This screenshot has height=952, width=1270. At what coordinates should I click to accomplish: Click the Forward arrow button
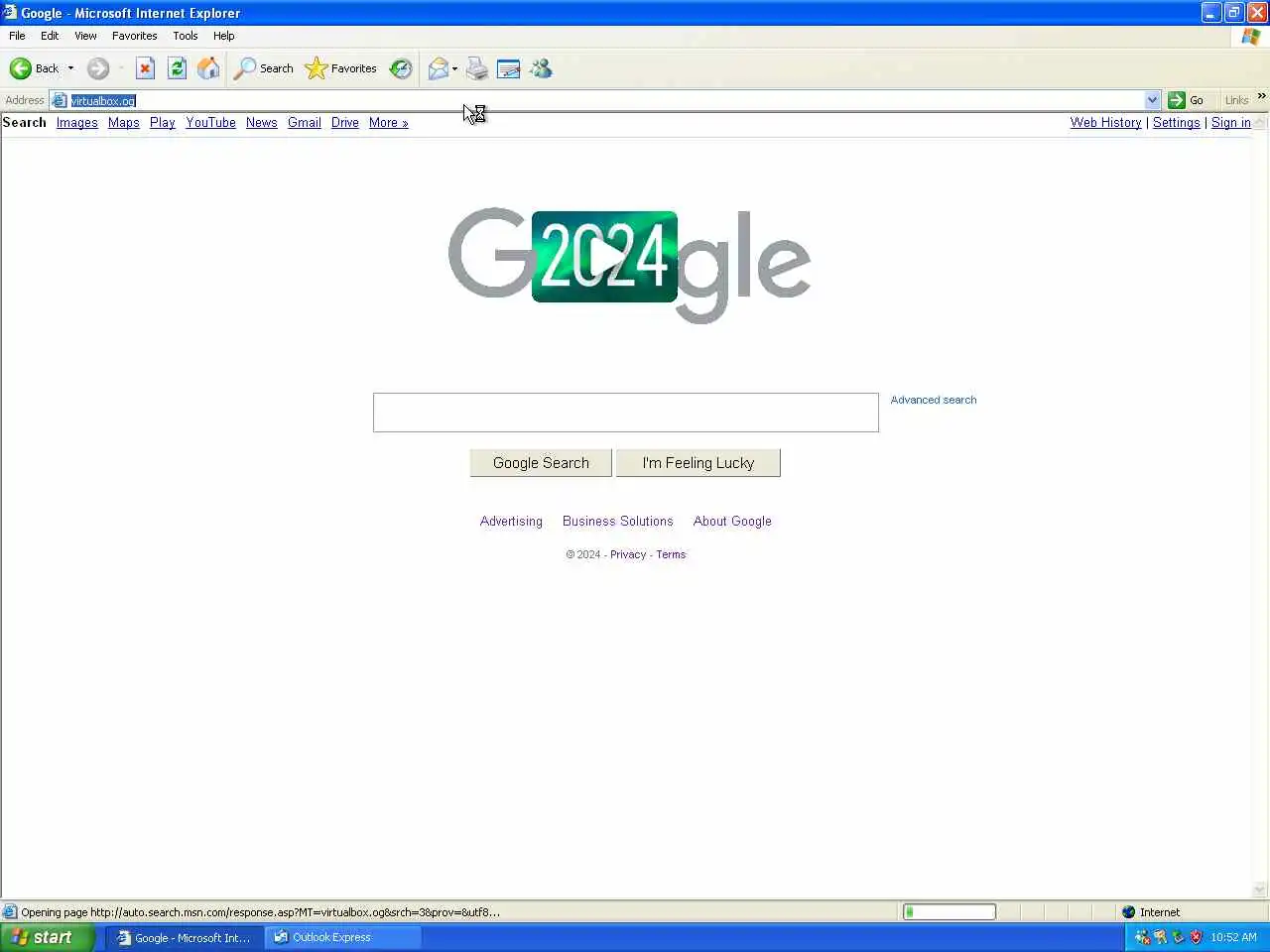(x=97, y=68)
